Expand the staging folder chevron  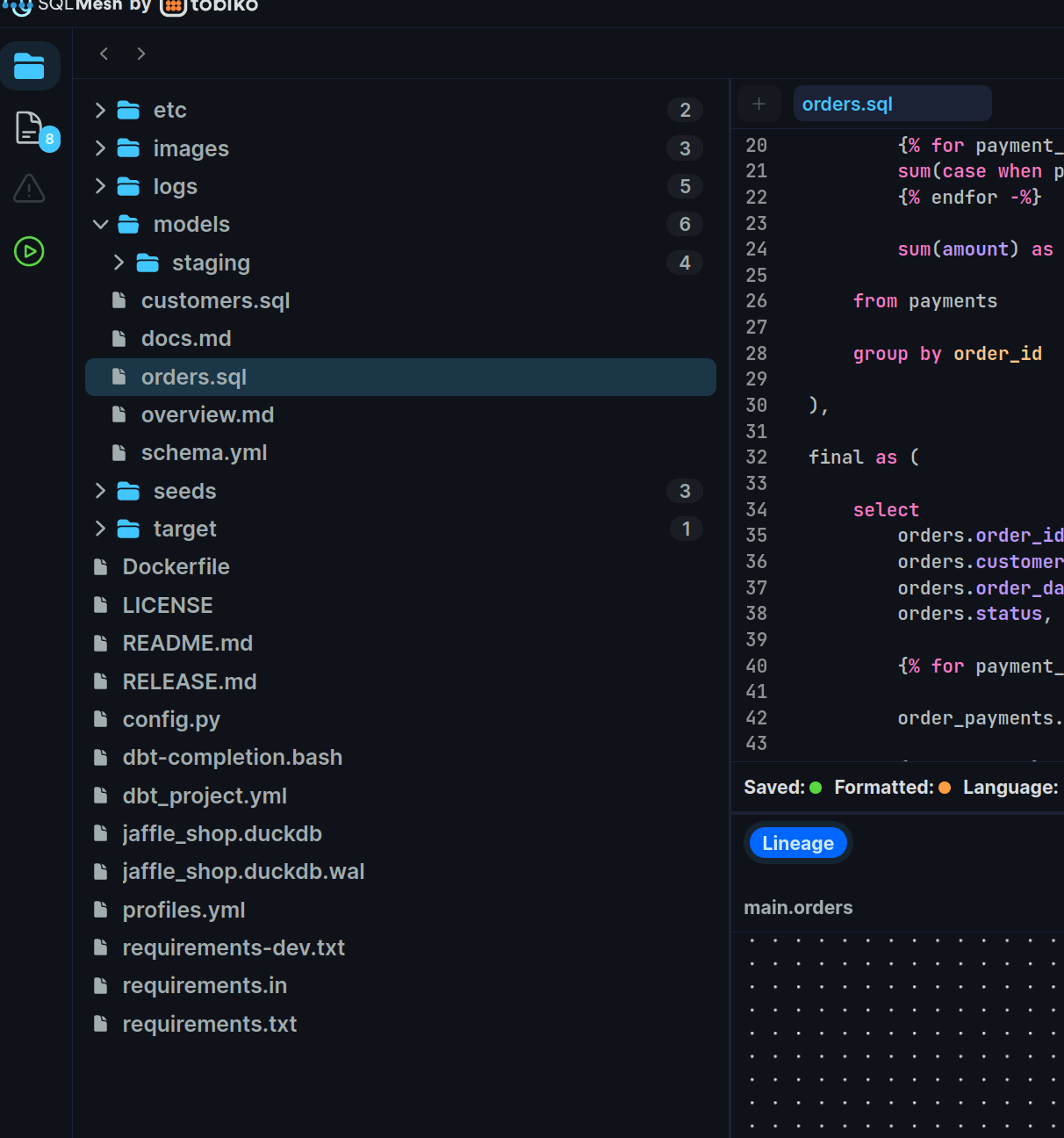pyautogui.click(x=119, y=263)
